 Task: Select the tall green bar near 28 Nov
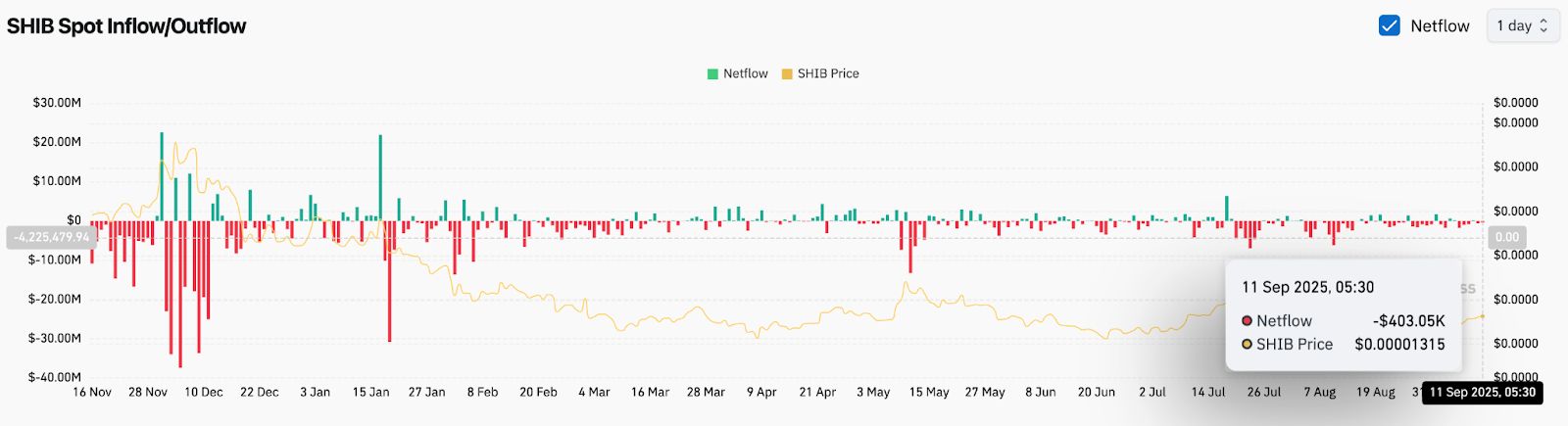(162, 176)
